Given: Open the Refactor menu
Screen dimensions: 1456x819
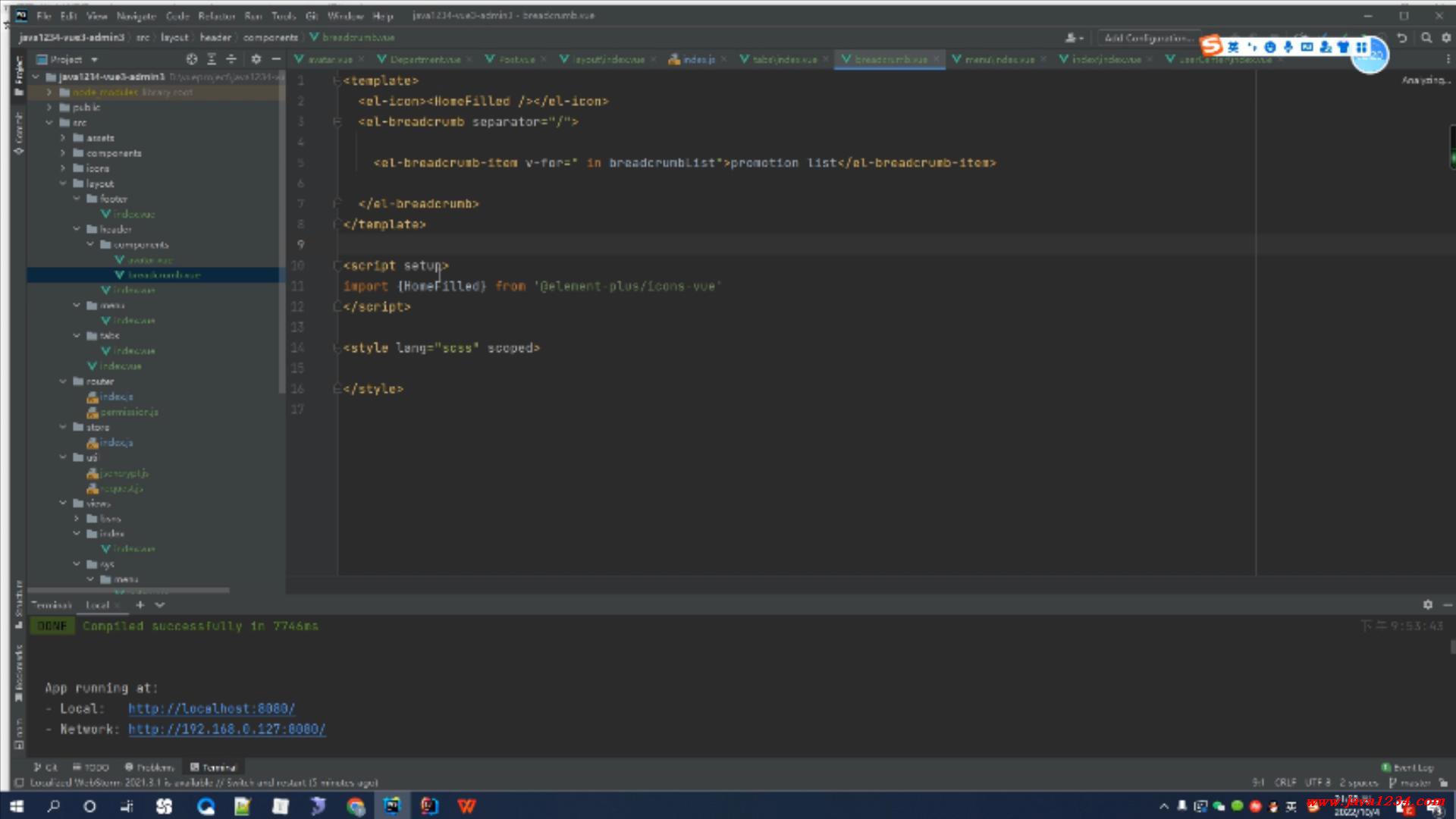Looking at the screenshot, I should click(216, 15).
